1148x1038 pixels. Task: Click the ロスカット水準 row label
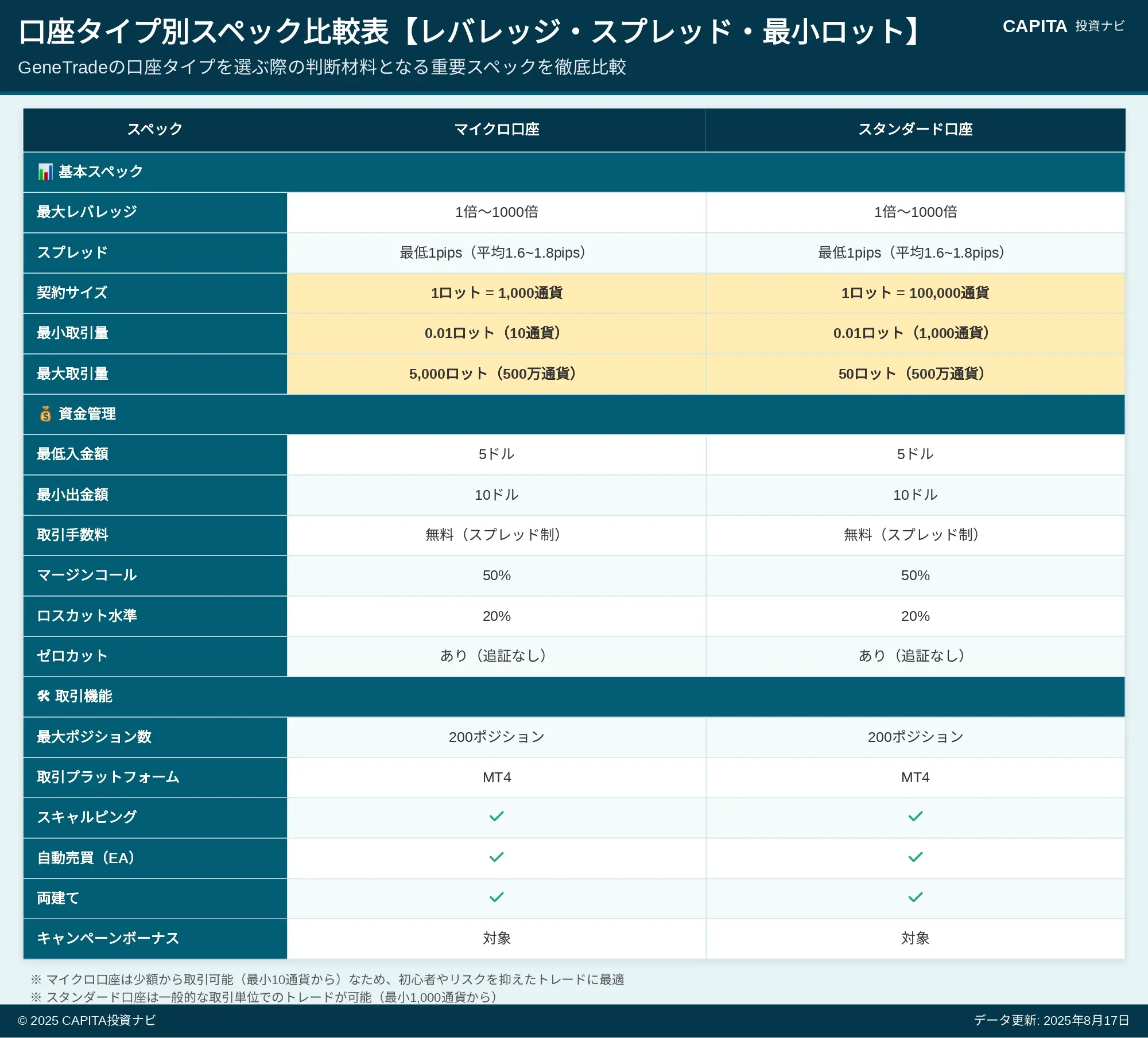[x=155, y=616]
